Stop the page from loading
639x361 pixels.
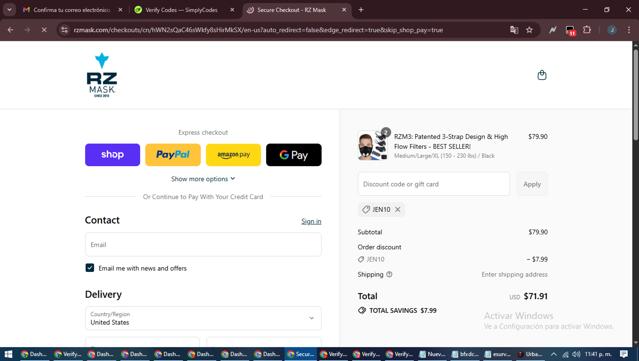[44, 30]
